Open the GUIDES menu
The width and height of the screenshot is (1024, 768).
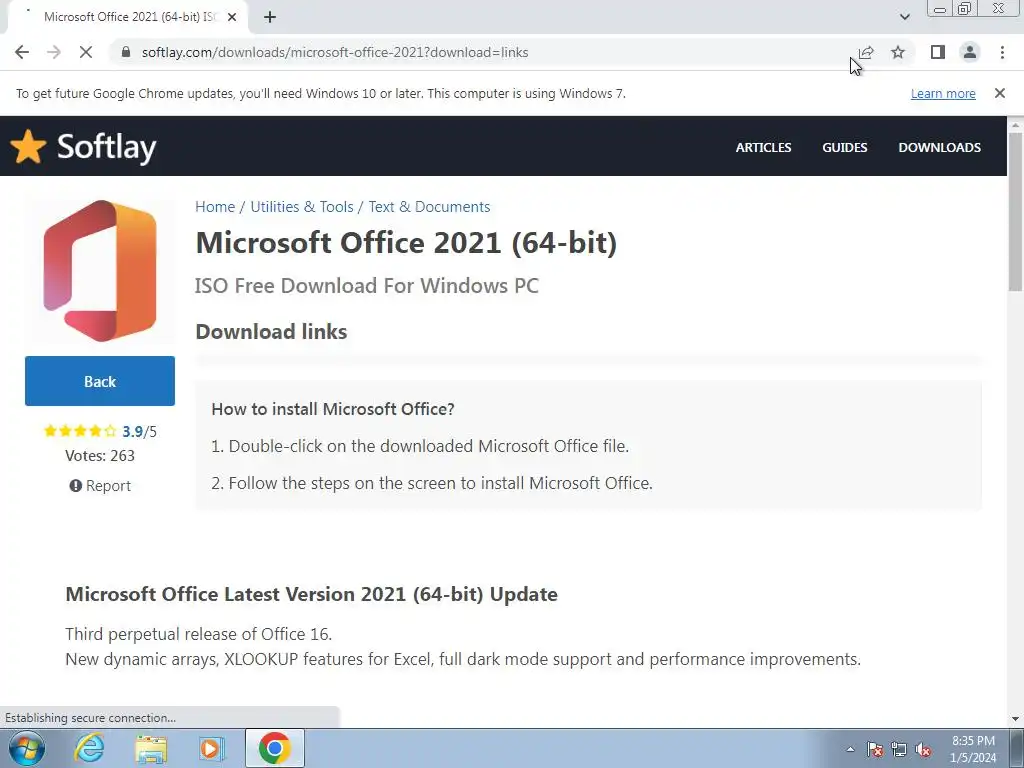click(x=844, y=148)
